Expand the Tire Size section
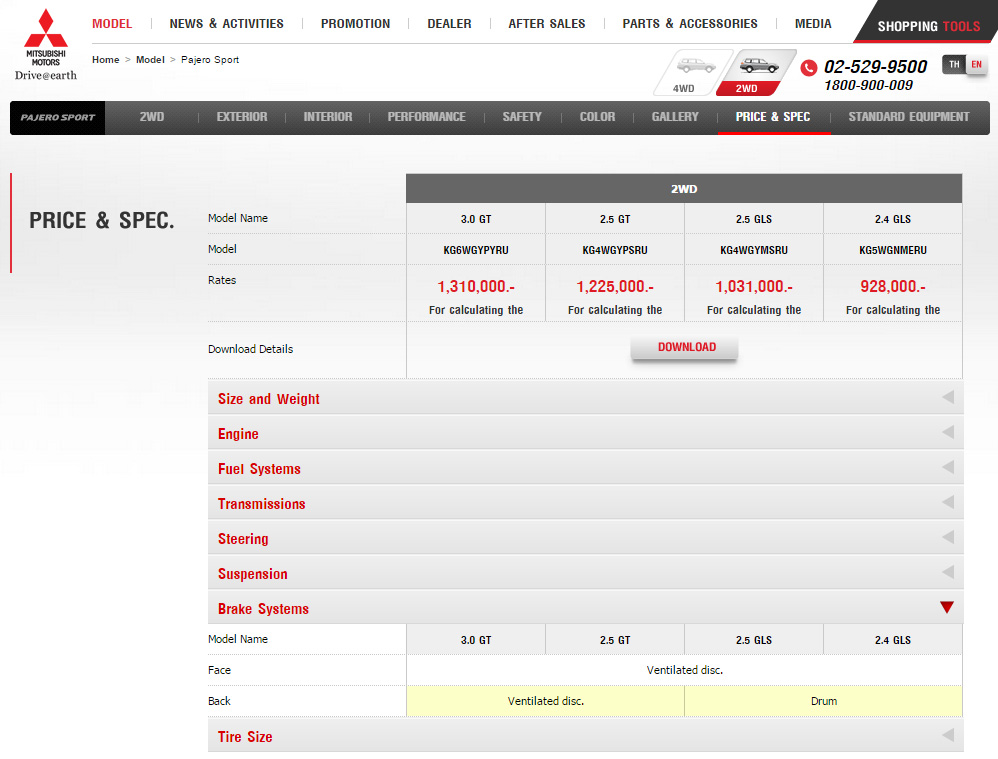 pyautogui.click(x=585, y=737)
